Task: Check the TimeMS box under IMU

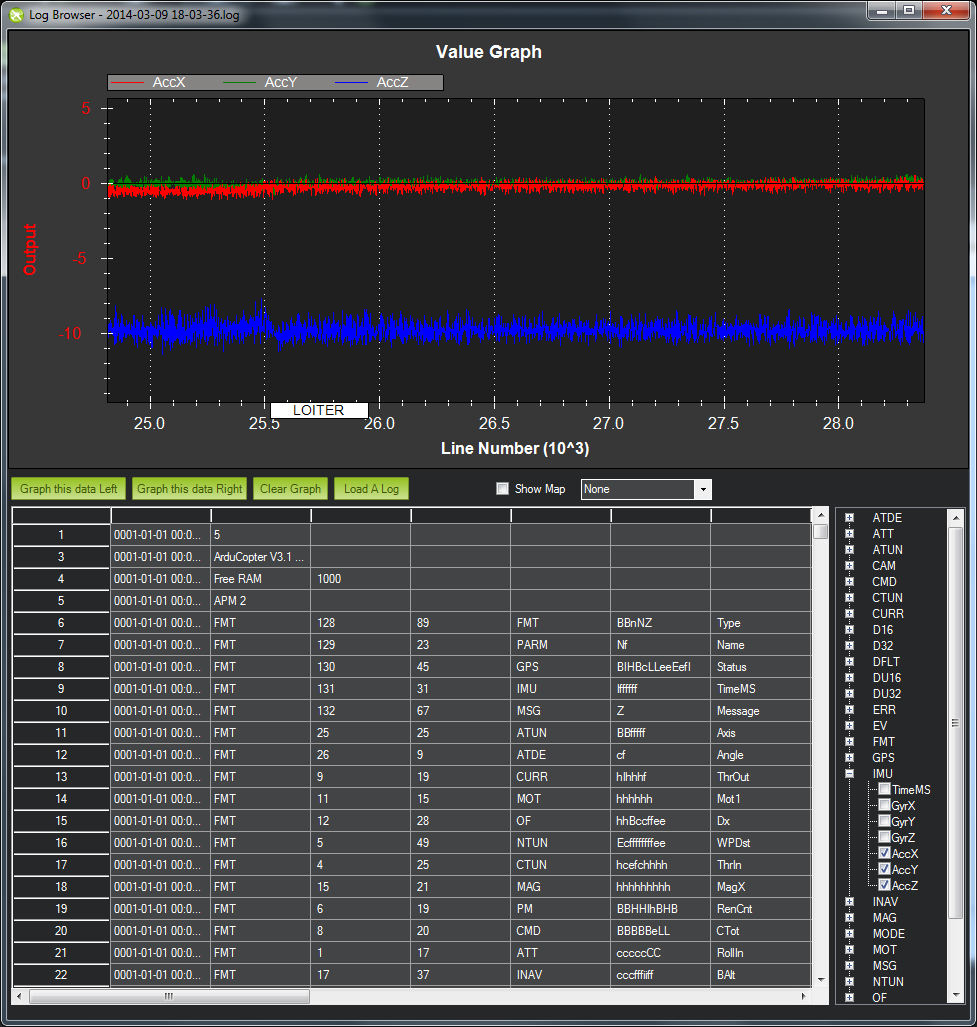Action: click(884, 789)
